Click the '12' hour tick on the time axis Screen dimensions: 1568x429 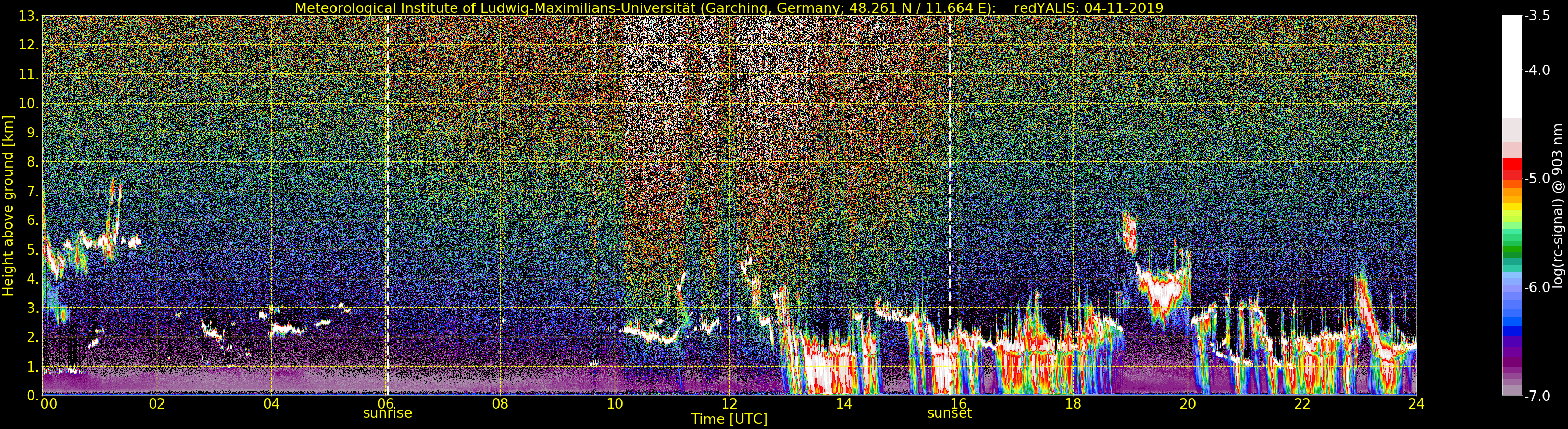729,403
